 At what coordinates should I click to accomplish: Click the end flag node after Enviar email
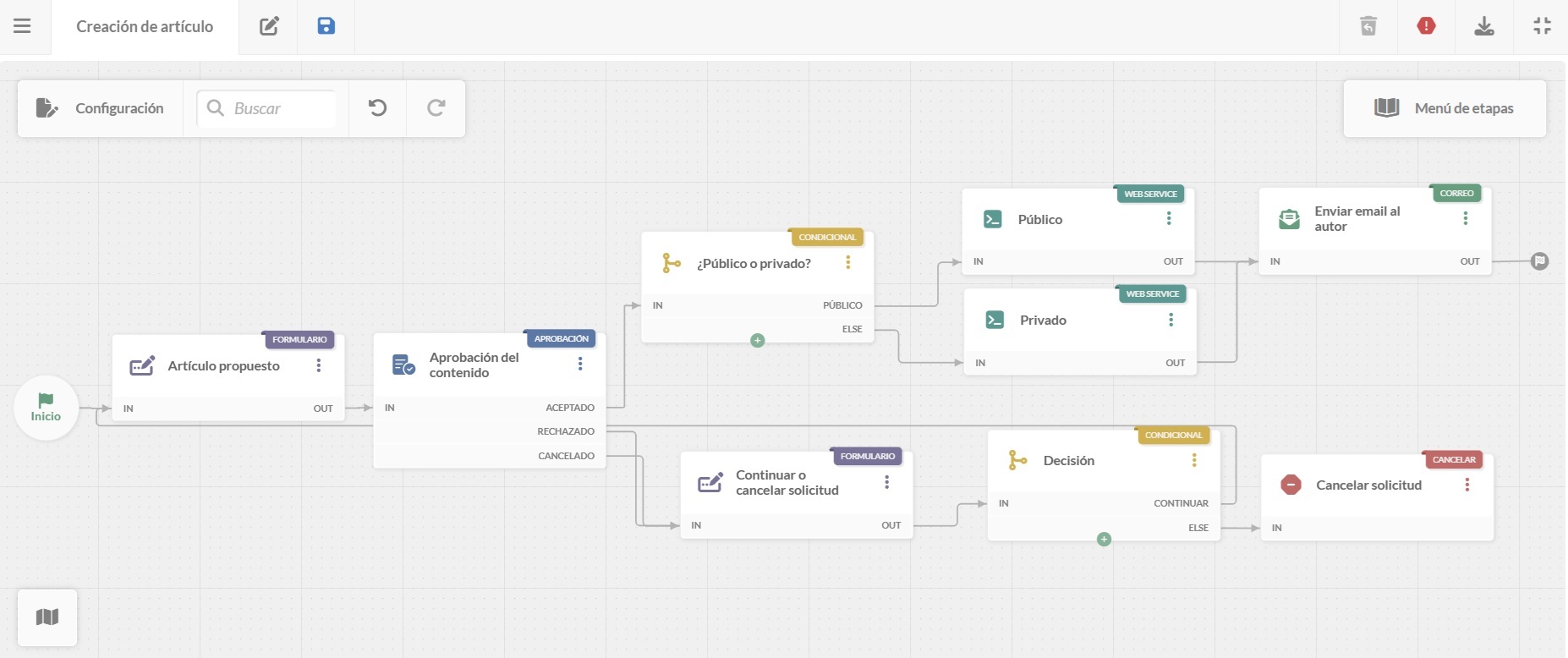click(1540, 261)
